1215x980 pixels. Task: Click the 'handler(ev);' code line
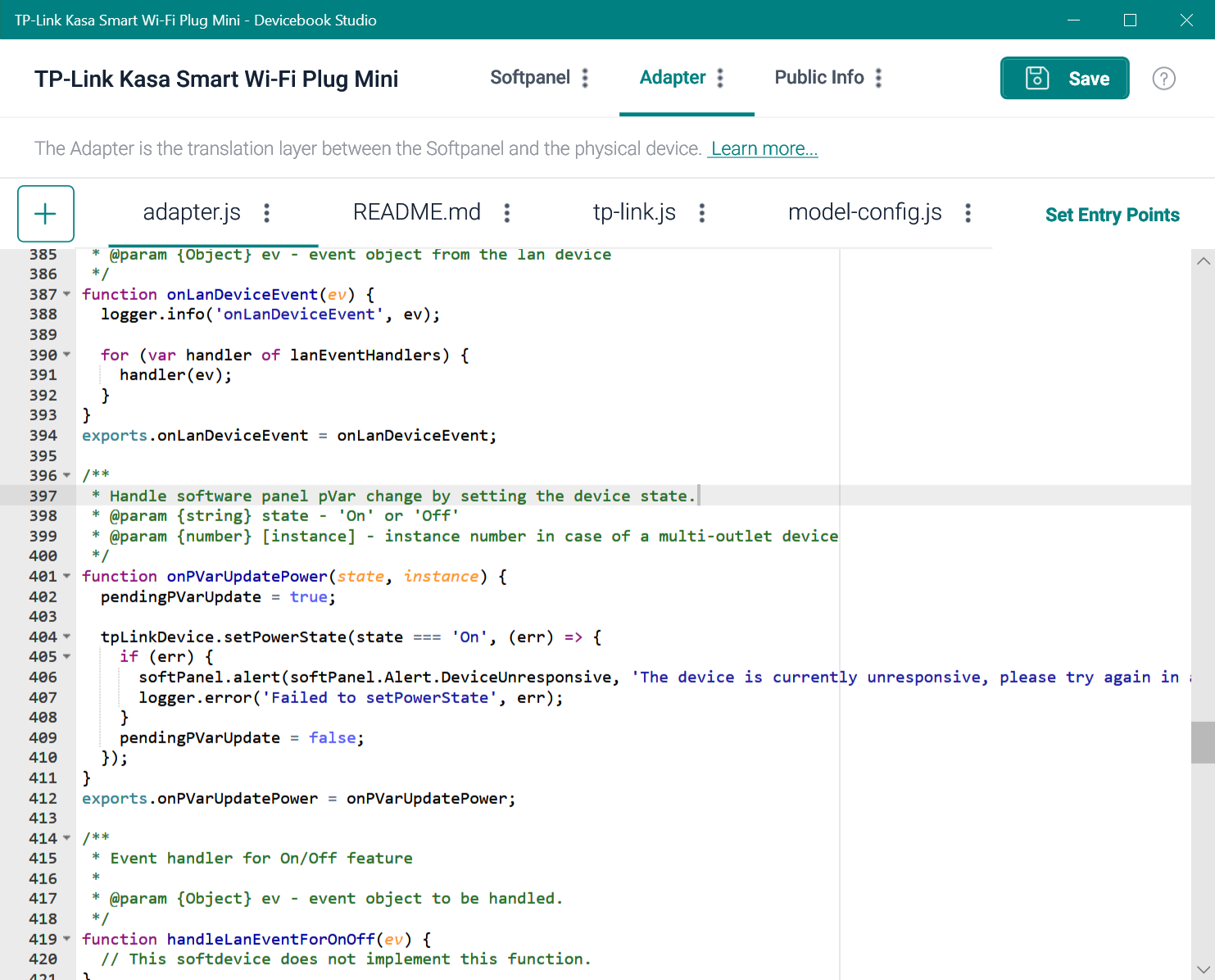pyautogui.click(x=176, y=374)
